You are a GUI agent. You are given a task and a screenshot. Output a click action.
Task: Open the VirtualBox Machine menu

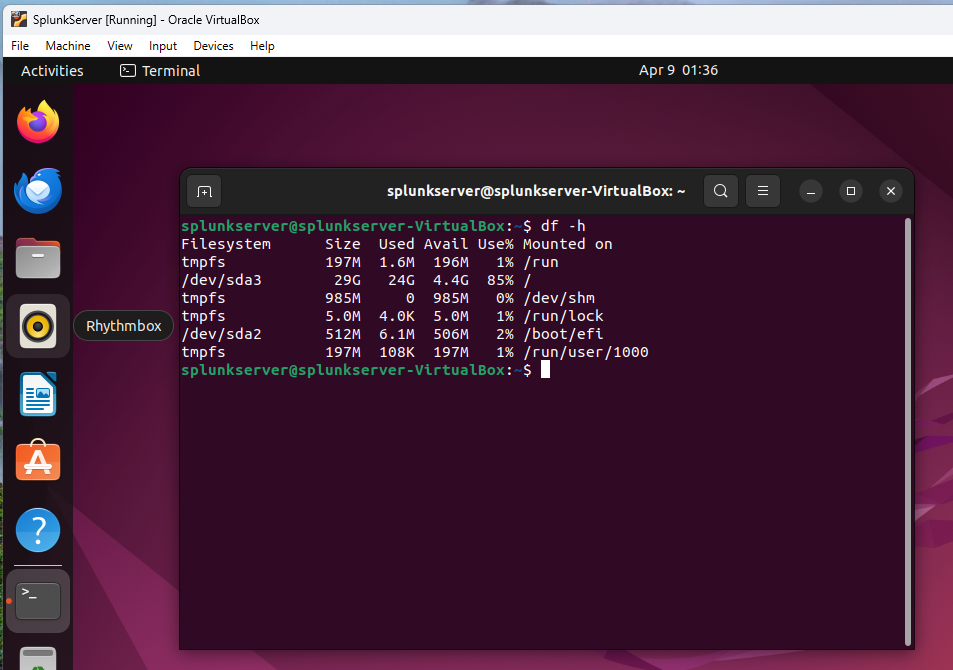click(68, 46)
